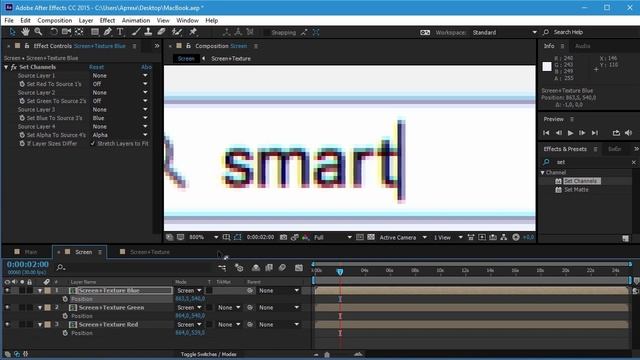Toggle Position stopwatch for Screen+Texture Blue
Image resolution: width=640 pixels, height=360 pixels.
click(65, 299)
